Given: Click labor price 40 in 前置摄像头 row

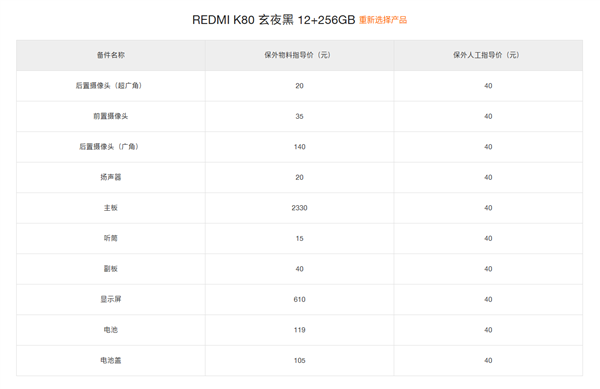Looking at the screenshot, I should [x=488, y=116].
